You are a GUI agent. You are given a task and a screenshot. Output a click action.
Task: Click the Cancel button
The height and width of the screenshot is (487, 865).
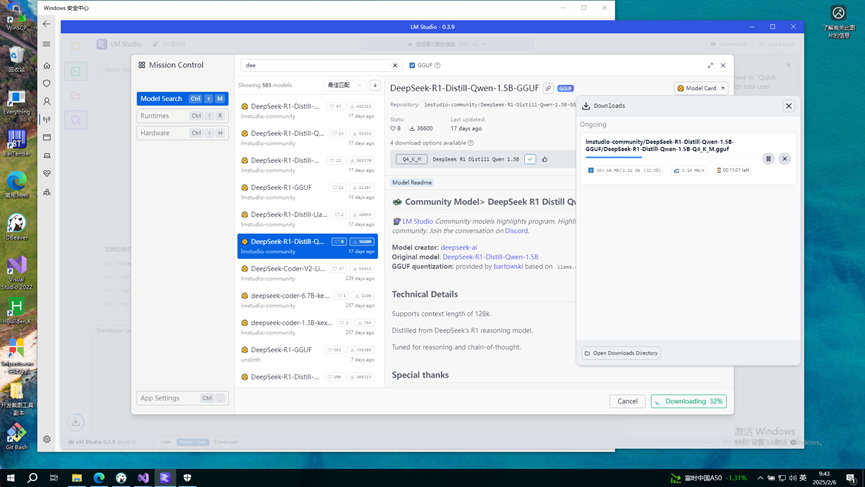tap(627, 402)
